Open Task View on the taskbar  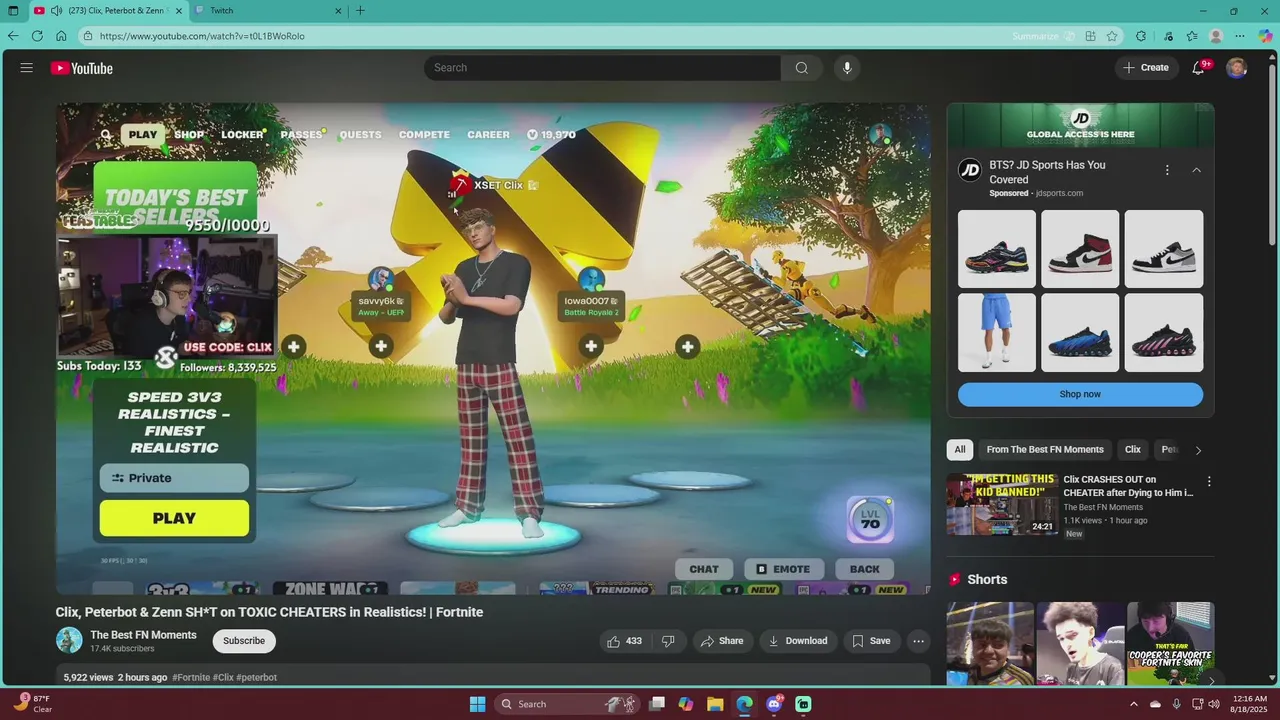(656, 704)
